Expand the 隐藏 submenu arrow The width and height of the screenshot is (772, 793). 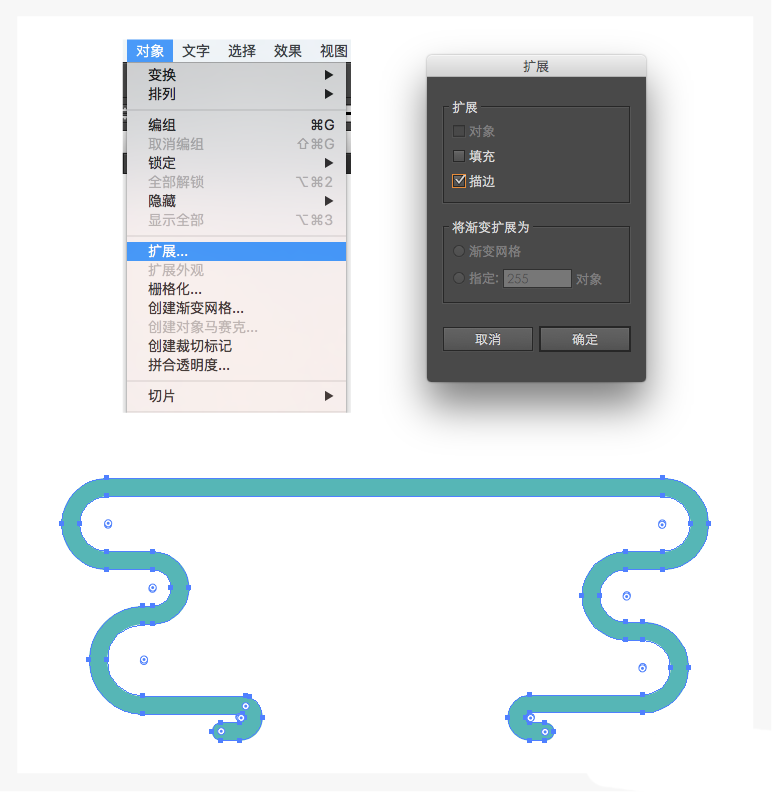click(x=329, y=201)
